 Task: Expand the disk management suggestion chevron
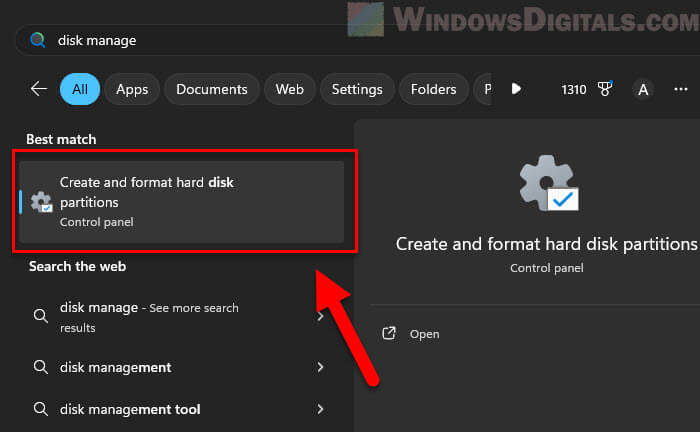tap(320, 367)
